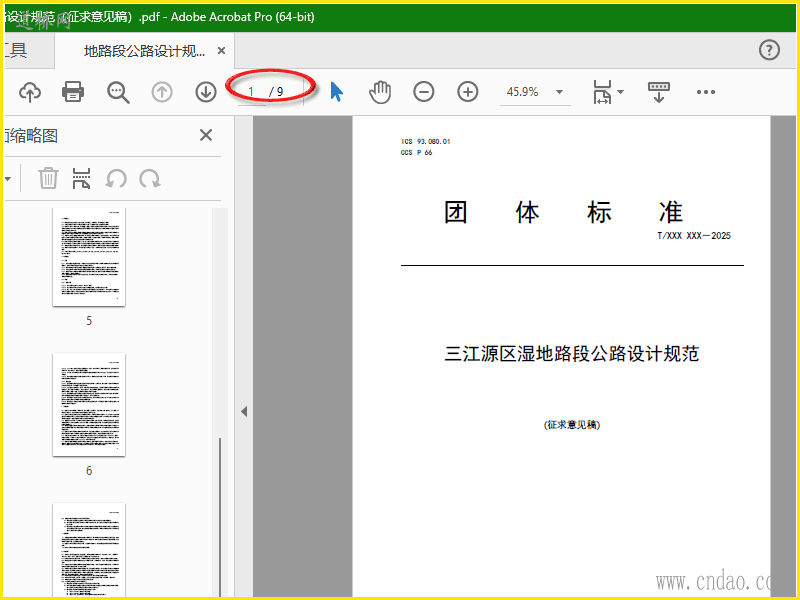Rotate page counterclockwise
The image size is (800, 600).
[x=116, y=179]
